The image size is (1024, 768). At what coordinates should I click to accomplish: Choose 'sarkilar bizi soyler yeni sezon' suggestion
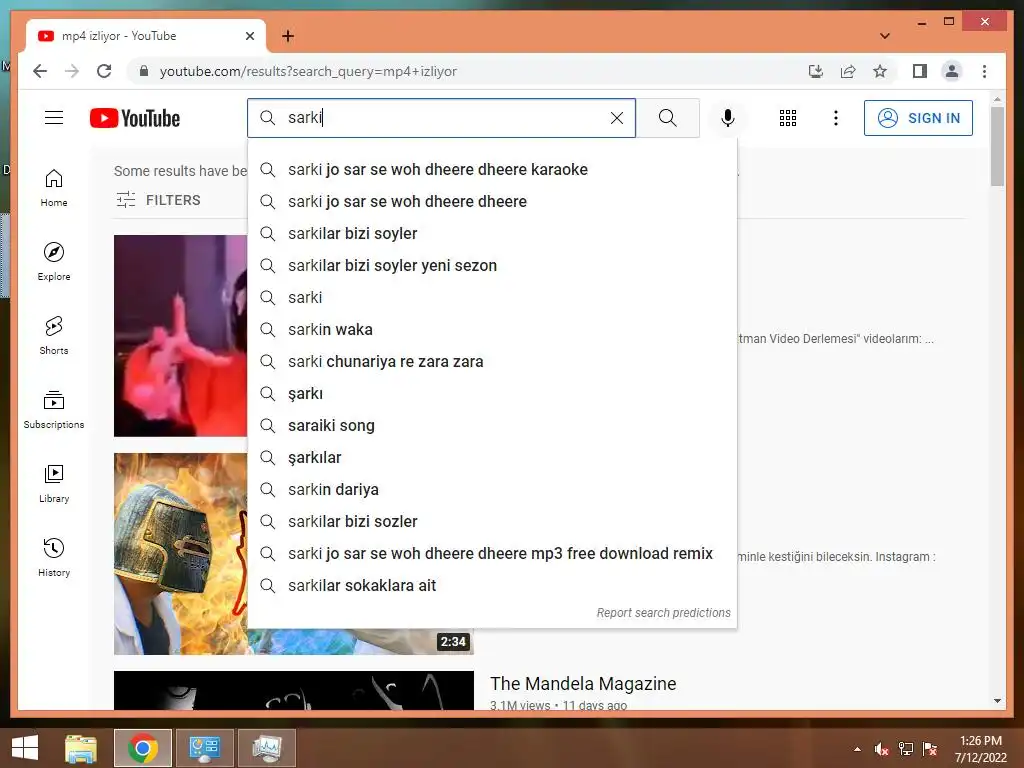pyautogui.click(x=492, y=265)
